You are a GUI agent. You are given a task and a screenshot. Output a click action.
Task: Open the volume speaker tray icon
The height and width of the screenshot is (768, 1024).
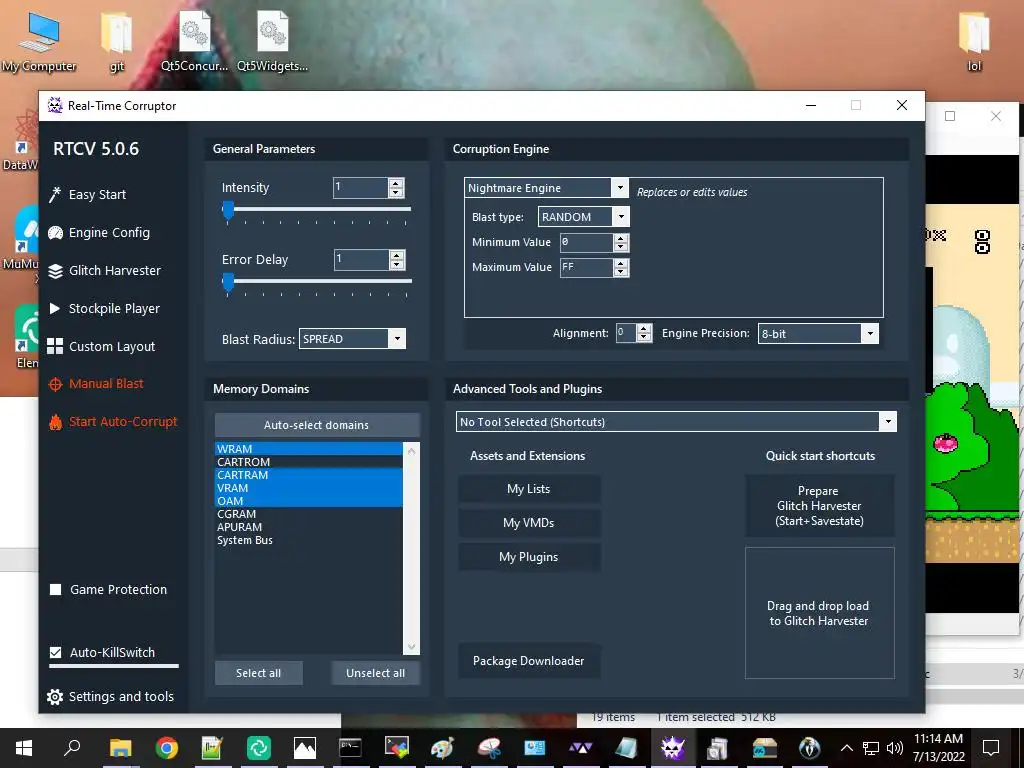click(x=895, y=748)
